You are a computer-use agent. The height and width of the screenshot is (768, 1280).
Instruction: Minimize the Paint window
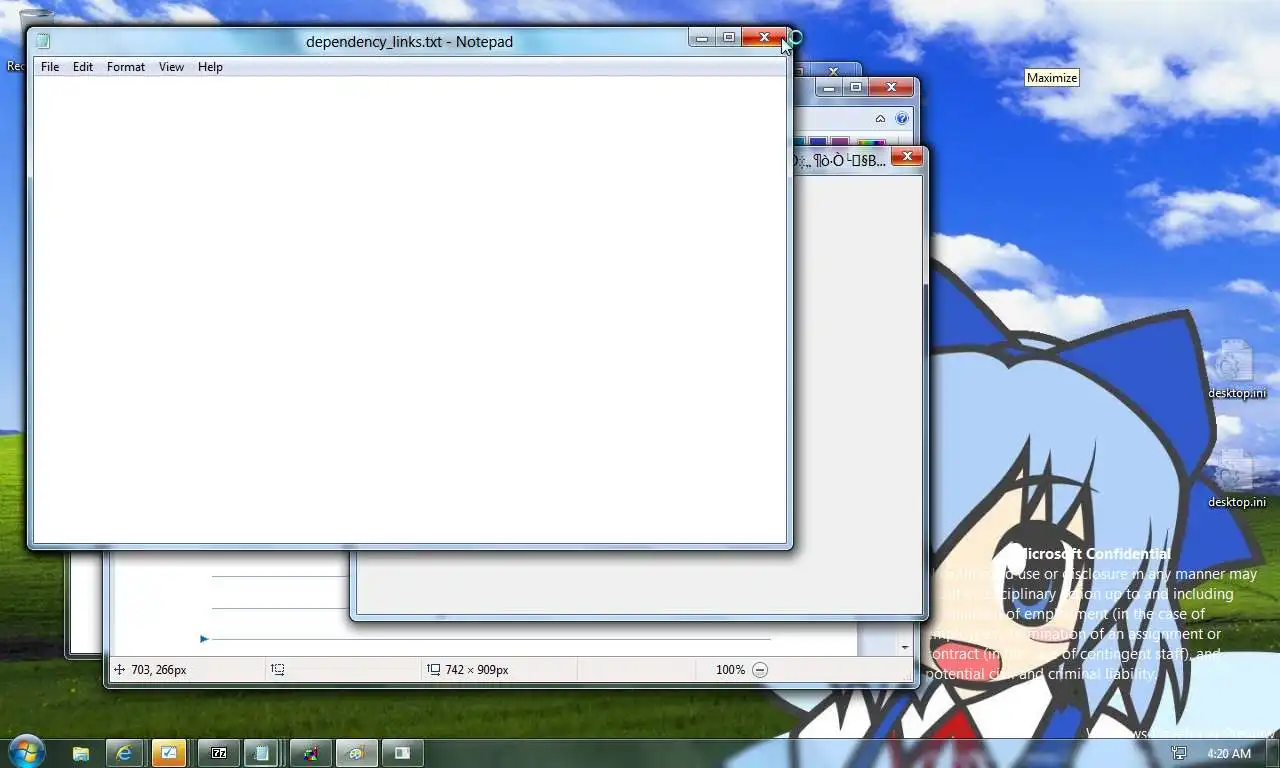click(829, 88)
